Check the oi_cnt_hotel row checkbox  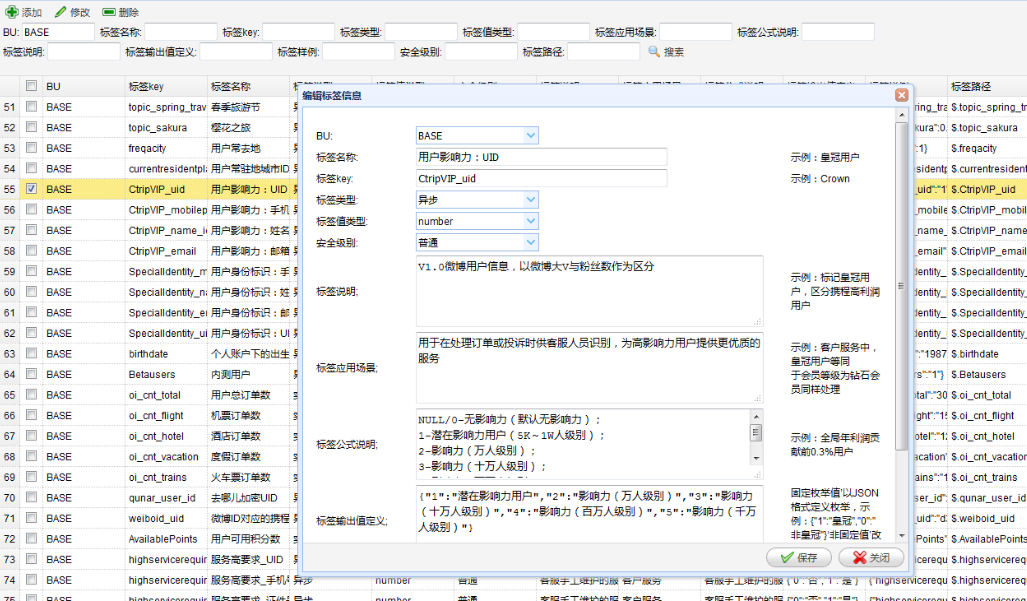(x=31, y=435)
